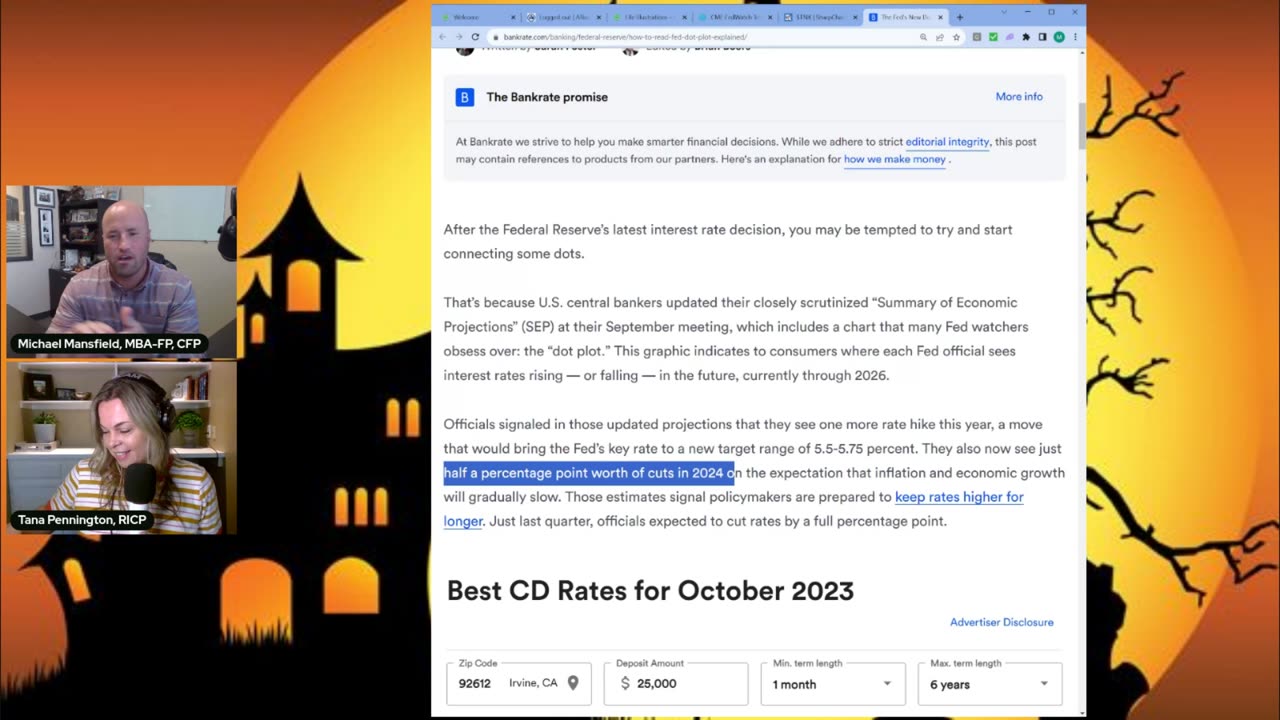Click the share page icon in address bar

point(939,37)
